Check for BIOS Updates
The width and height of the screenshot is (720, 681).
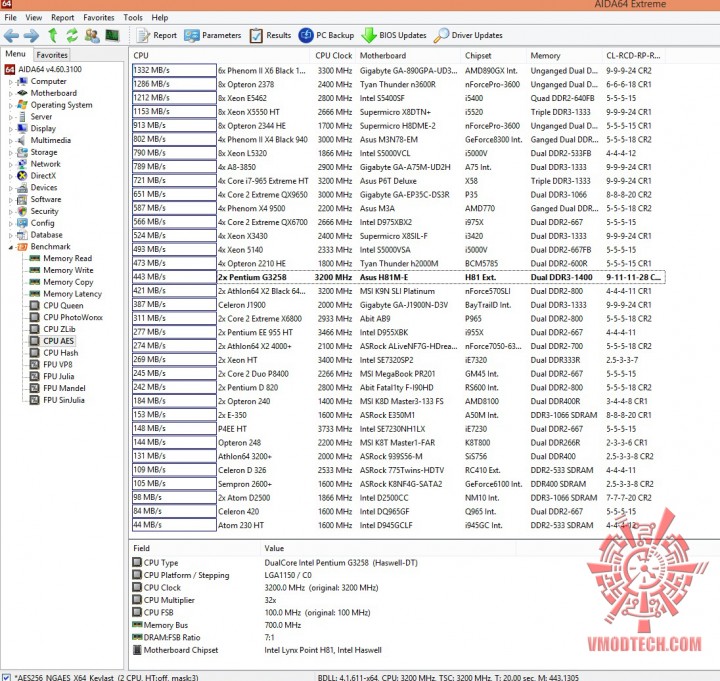394,35
